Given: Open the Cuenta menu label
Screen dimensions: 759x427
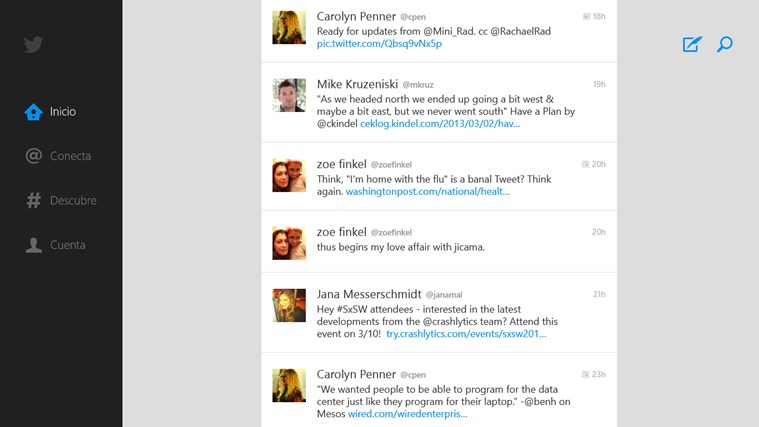Looking at the screenshot, I should click(x=68, y=245).
